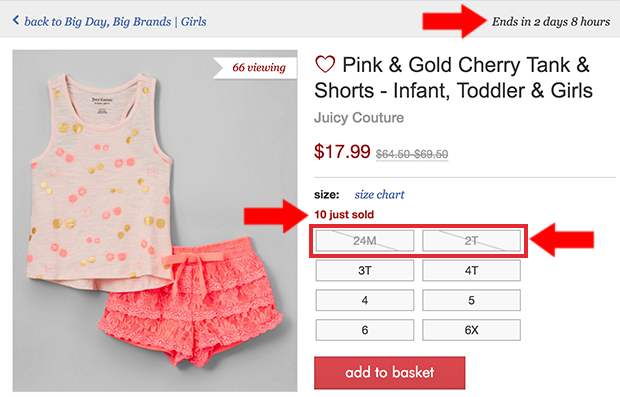Choose size 5 option

[x=471, y=300]
